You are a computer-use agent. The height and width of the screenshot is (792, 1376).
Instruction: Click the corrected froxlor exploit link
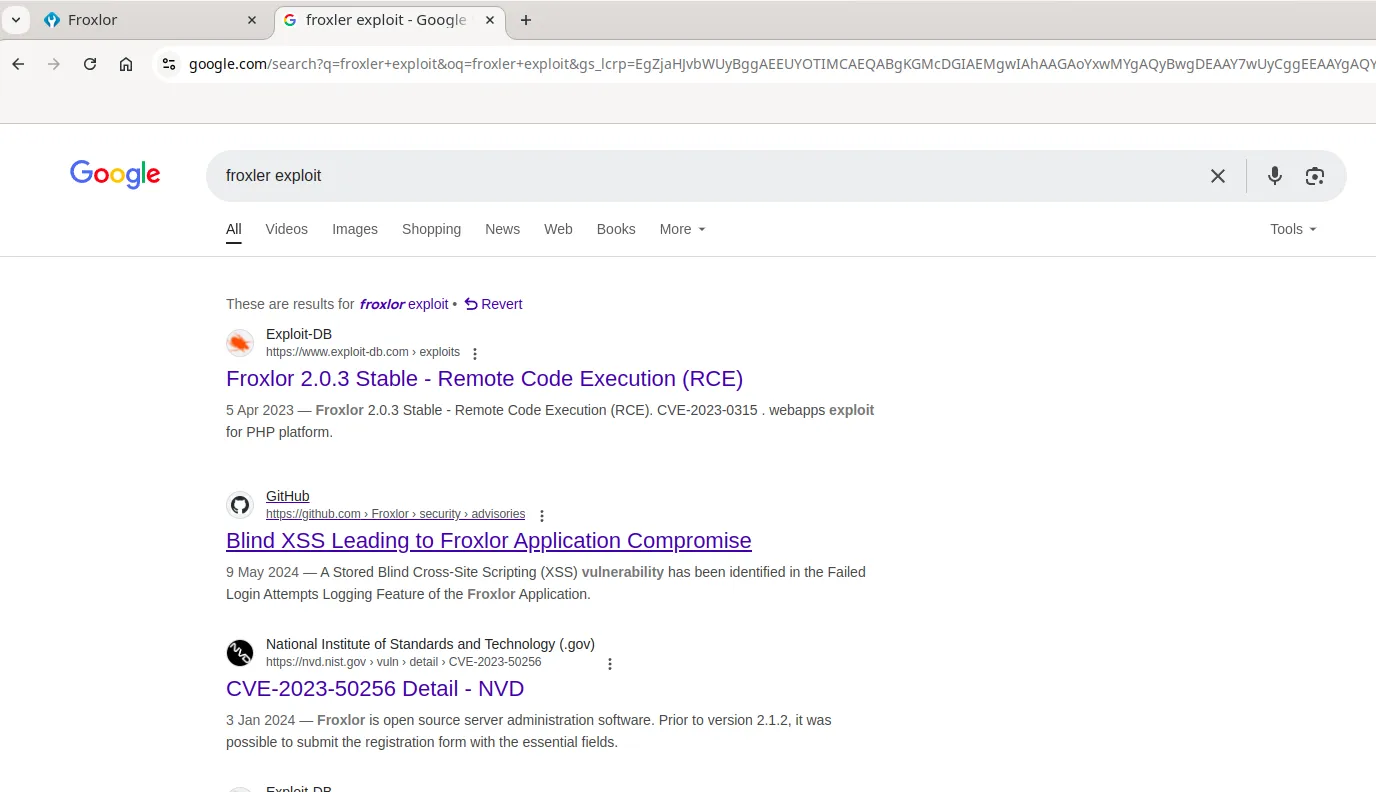pyautogui.click(x=404, y=304)
